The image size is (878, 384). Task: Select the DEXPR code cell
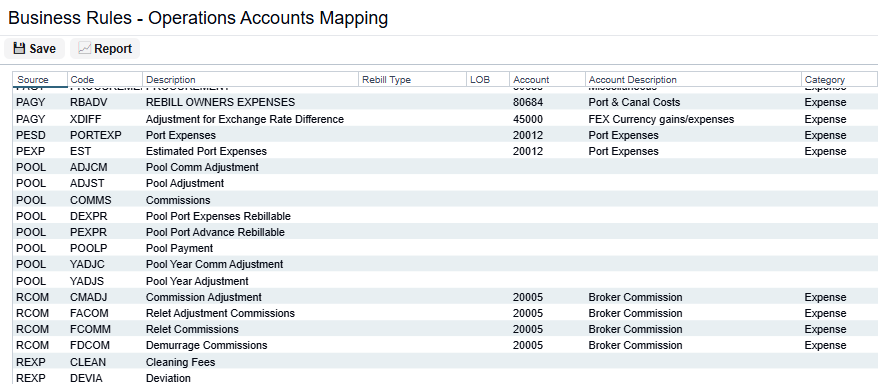(x=88, y=216)
